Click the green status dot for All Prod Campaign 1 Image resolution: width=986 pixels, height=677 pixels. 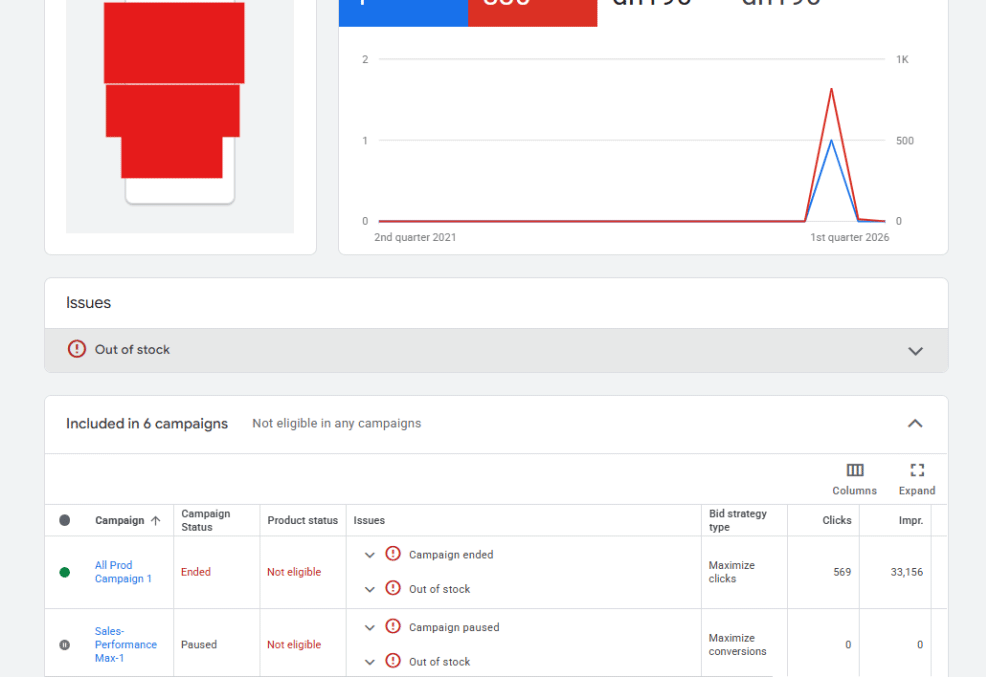[x=65, y=572]
